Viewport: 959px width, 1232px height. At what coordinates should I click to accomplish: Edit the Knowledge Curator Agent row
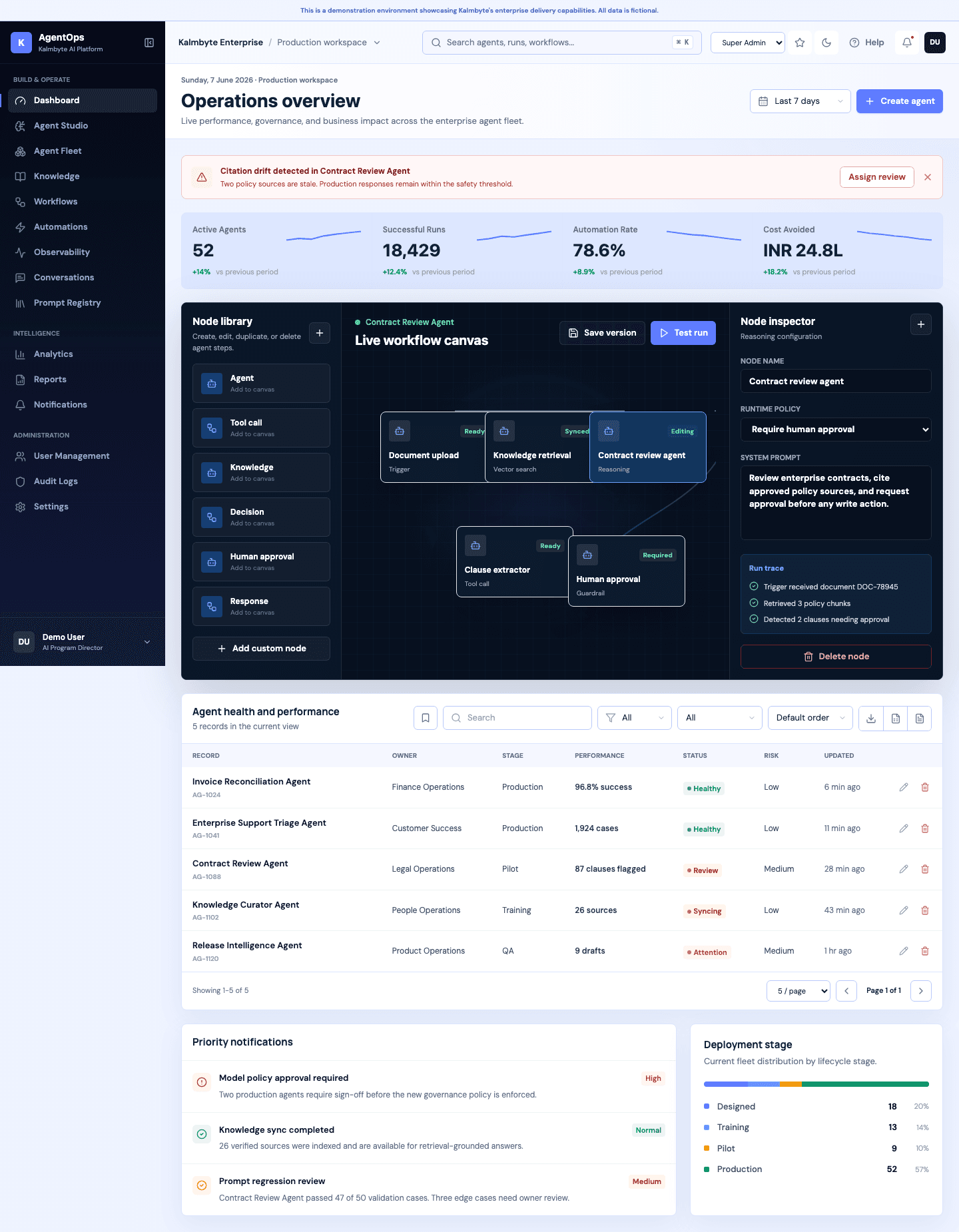pyautogui.click(x=904, y=910)
